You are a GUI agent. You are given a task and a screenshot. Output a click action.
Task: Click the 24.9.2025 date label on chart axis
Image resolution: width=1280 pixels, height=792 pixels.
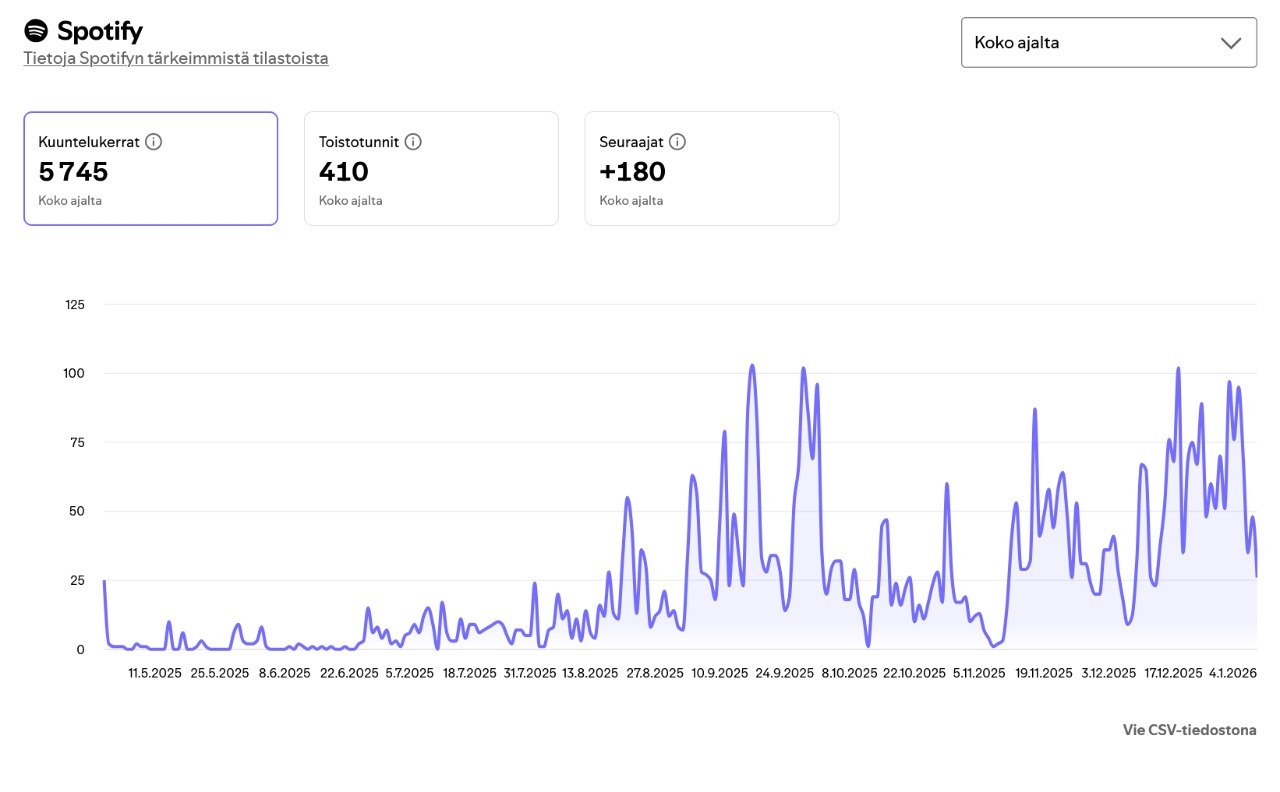[x=784, y=673]
